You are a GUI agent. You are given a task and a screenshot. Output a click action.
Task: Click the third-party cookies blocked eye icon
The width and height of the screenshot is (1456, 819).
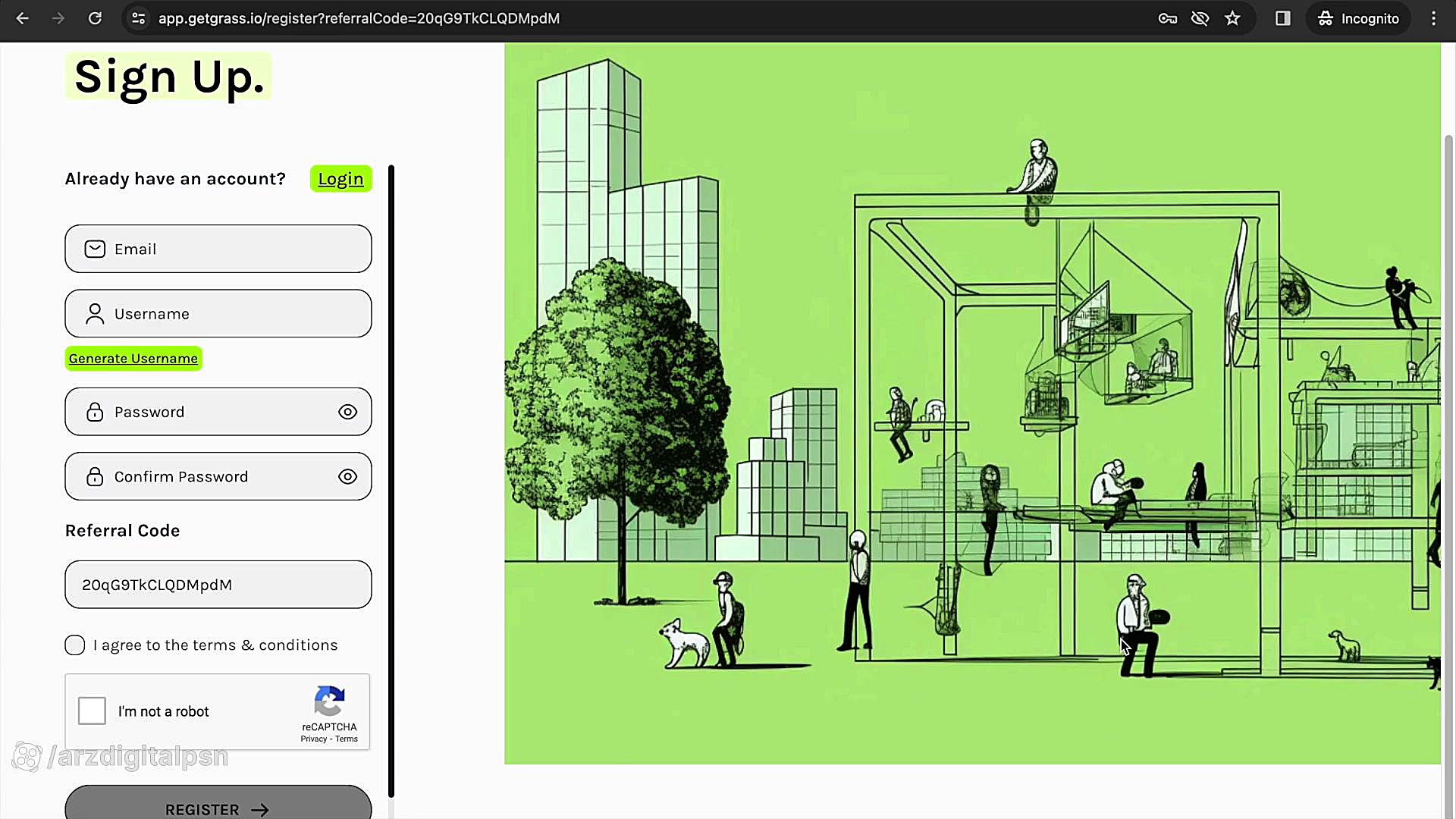point(1200,18)
